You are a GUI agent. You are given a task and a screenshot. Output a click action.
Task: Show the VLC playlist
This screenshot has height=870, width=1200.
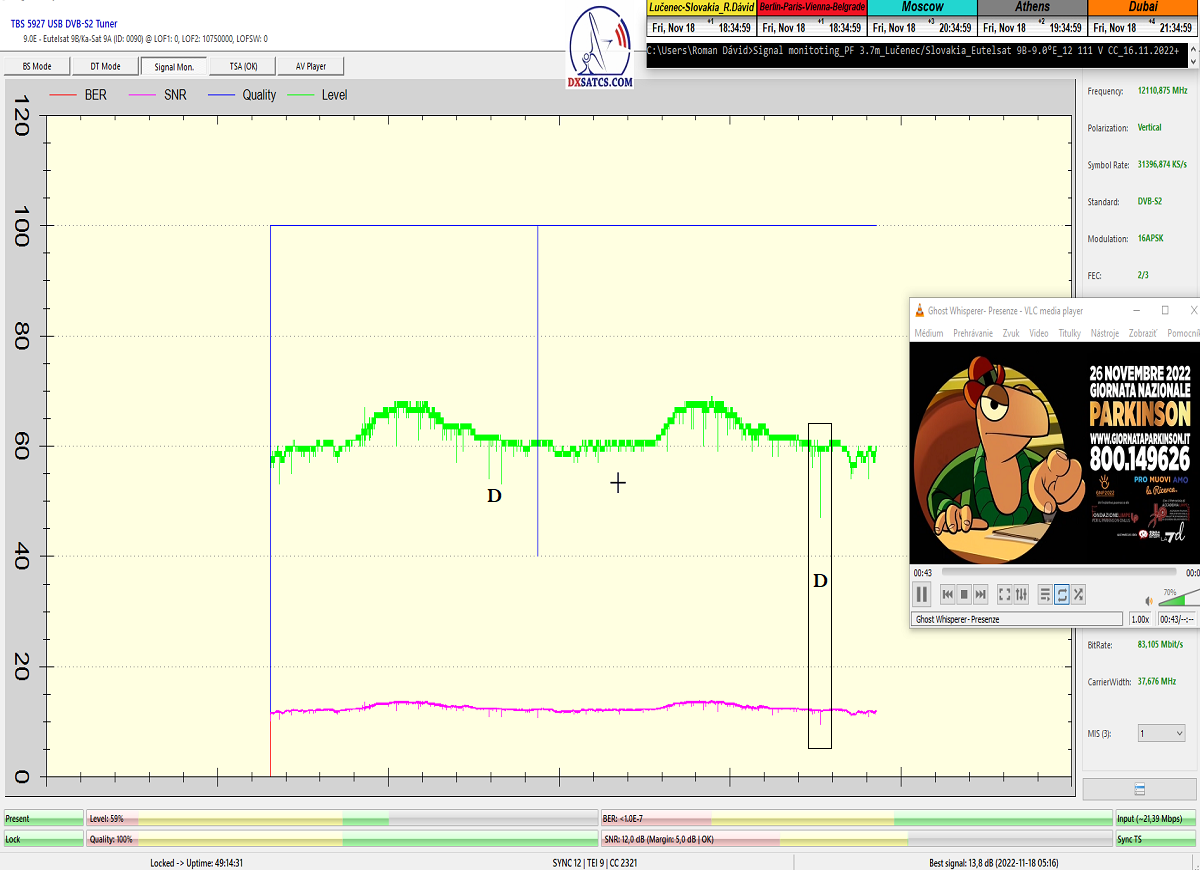pos(1045,595)
